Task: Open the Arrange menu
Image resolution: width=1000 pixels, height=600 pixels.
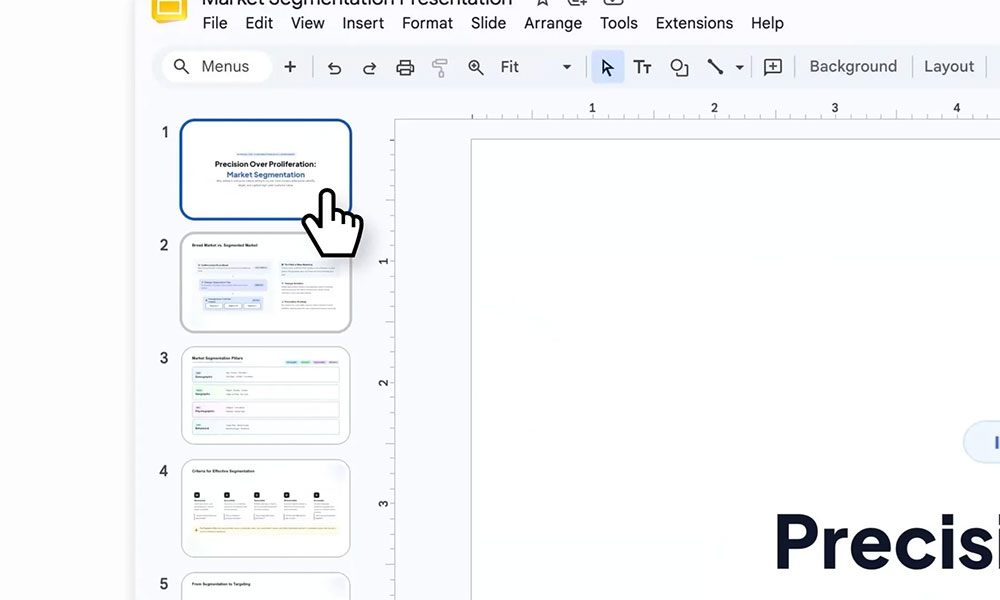Action: tap(553, 23)
